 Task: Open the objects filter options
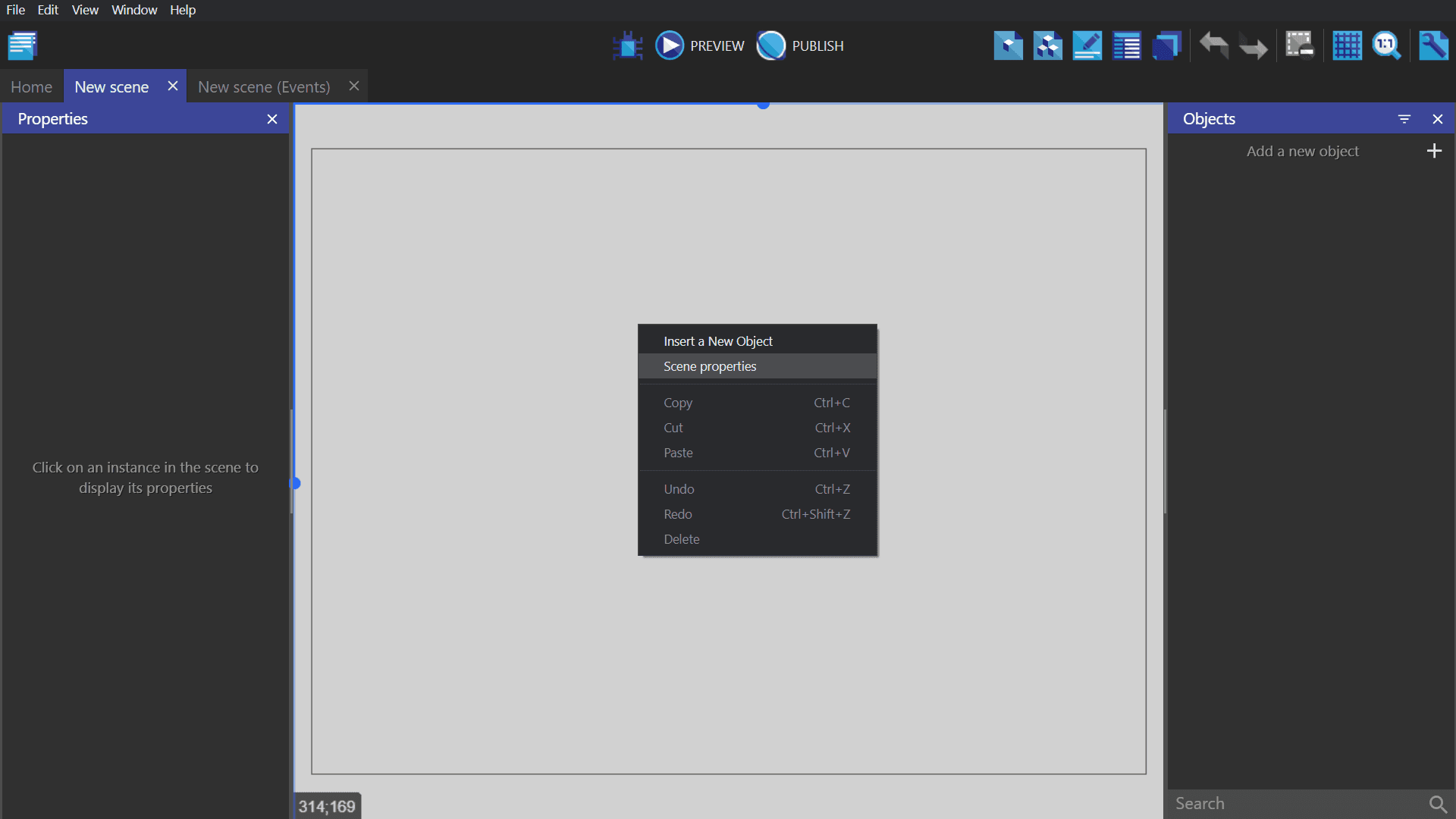tap(1404, 119)
